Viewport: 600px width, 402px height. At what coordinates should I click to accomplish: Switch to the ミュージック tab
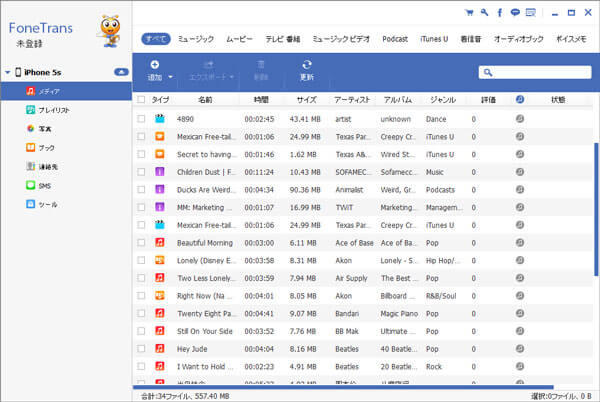pyautogui.click(x=196, y=39)
